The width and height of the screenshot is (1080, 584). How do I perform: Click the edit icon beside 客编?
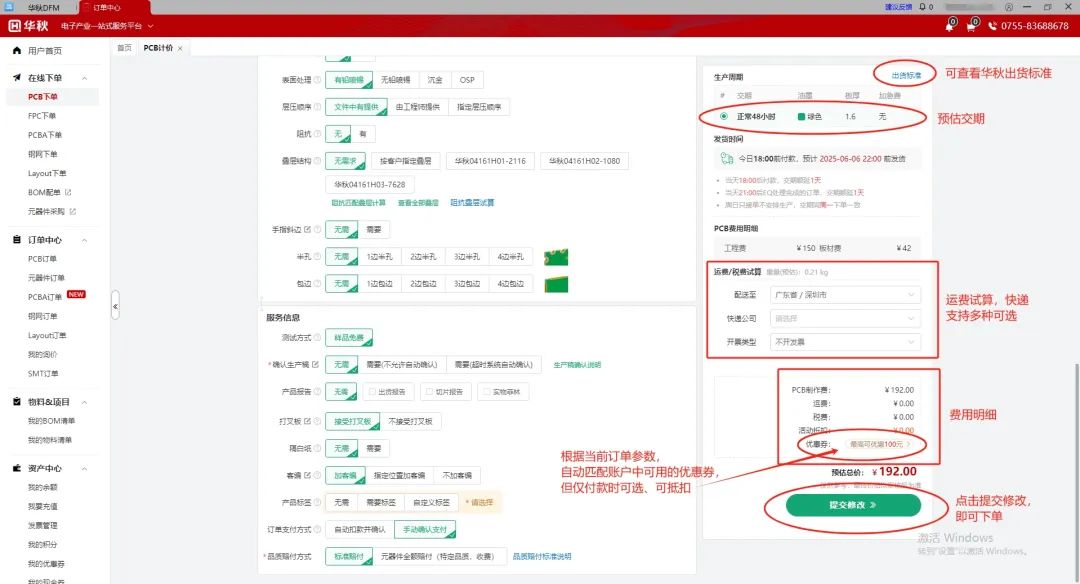coord(307,475)
